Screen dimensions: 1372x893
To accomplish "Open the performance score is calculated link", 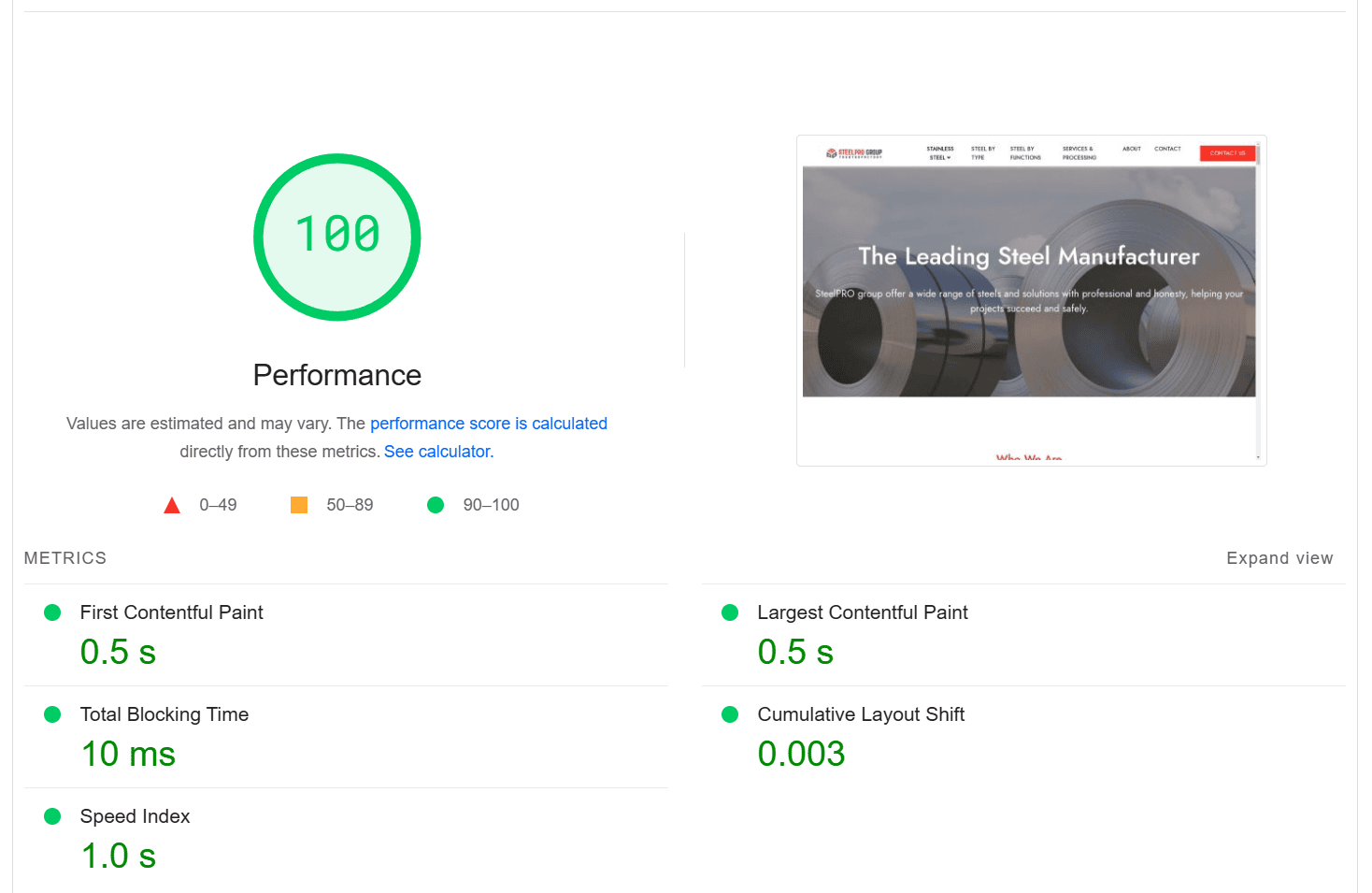I will pyautogui.click(x=489, y=423).
